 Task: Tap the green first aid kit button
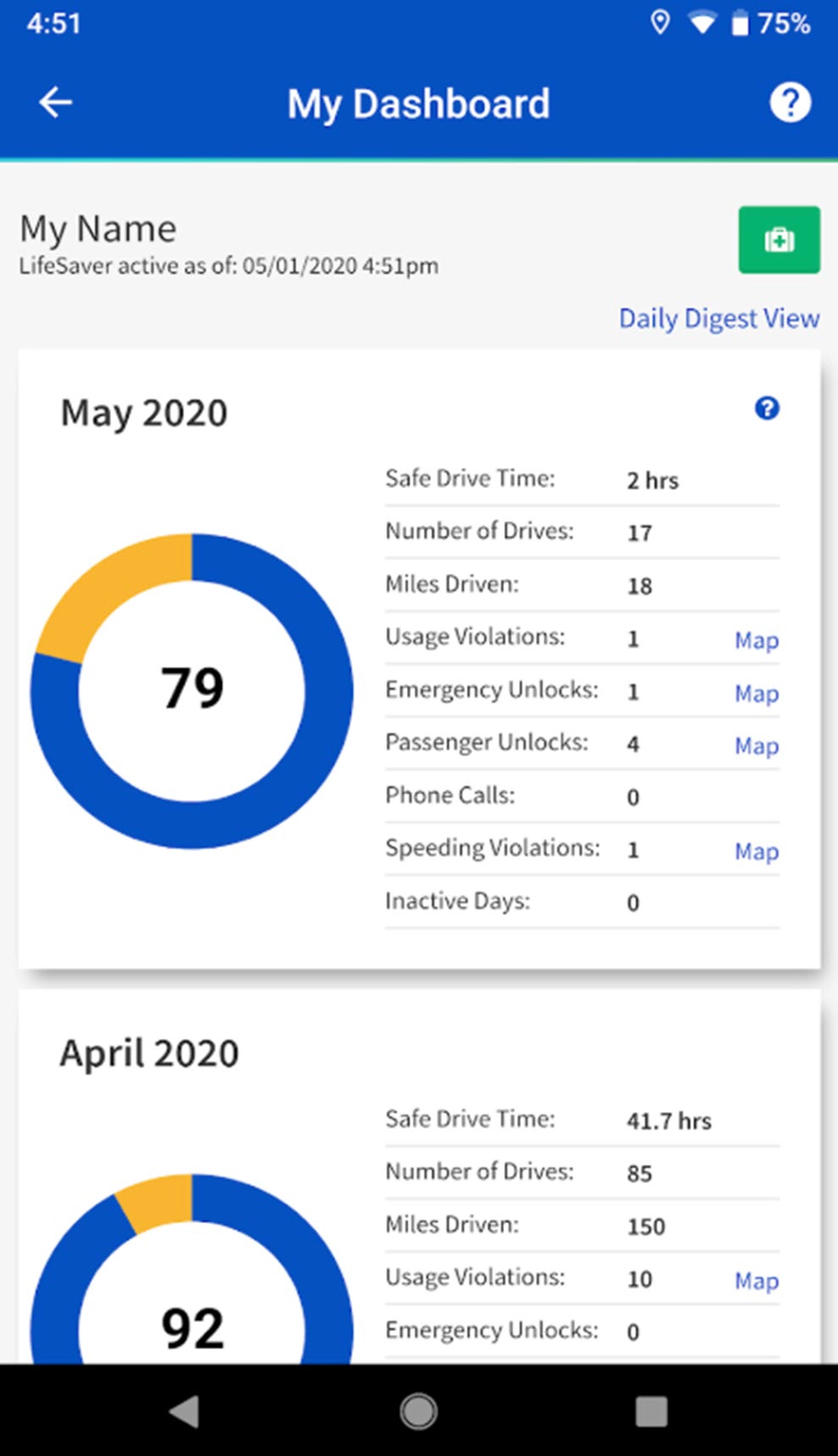point(779,240)
